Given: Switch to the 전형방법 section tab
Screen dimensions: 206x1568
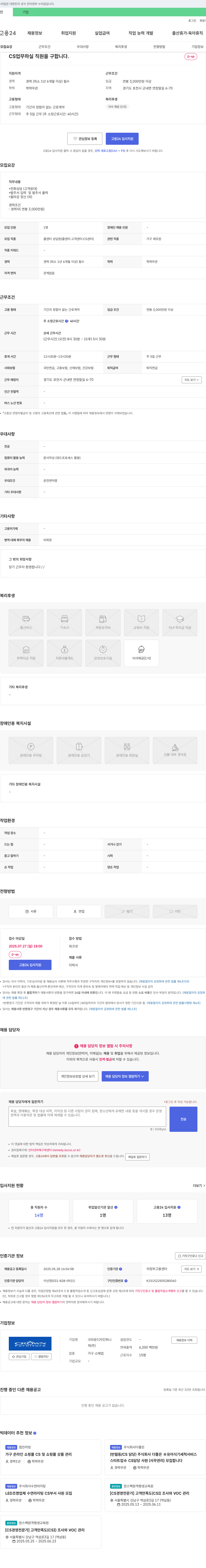Looking at the screenshot, I should coord(159,47).
